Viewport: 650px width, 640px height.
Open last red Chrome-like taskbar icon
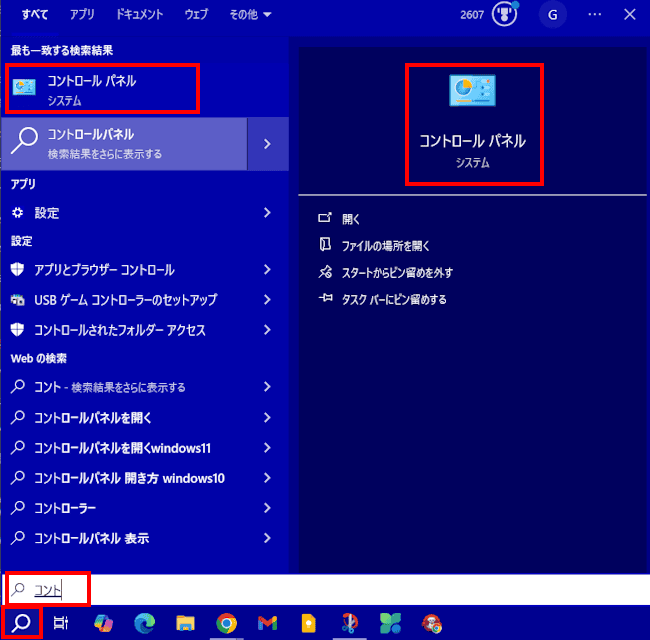point(432,623)
